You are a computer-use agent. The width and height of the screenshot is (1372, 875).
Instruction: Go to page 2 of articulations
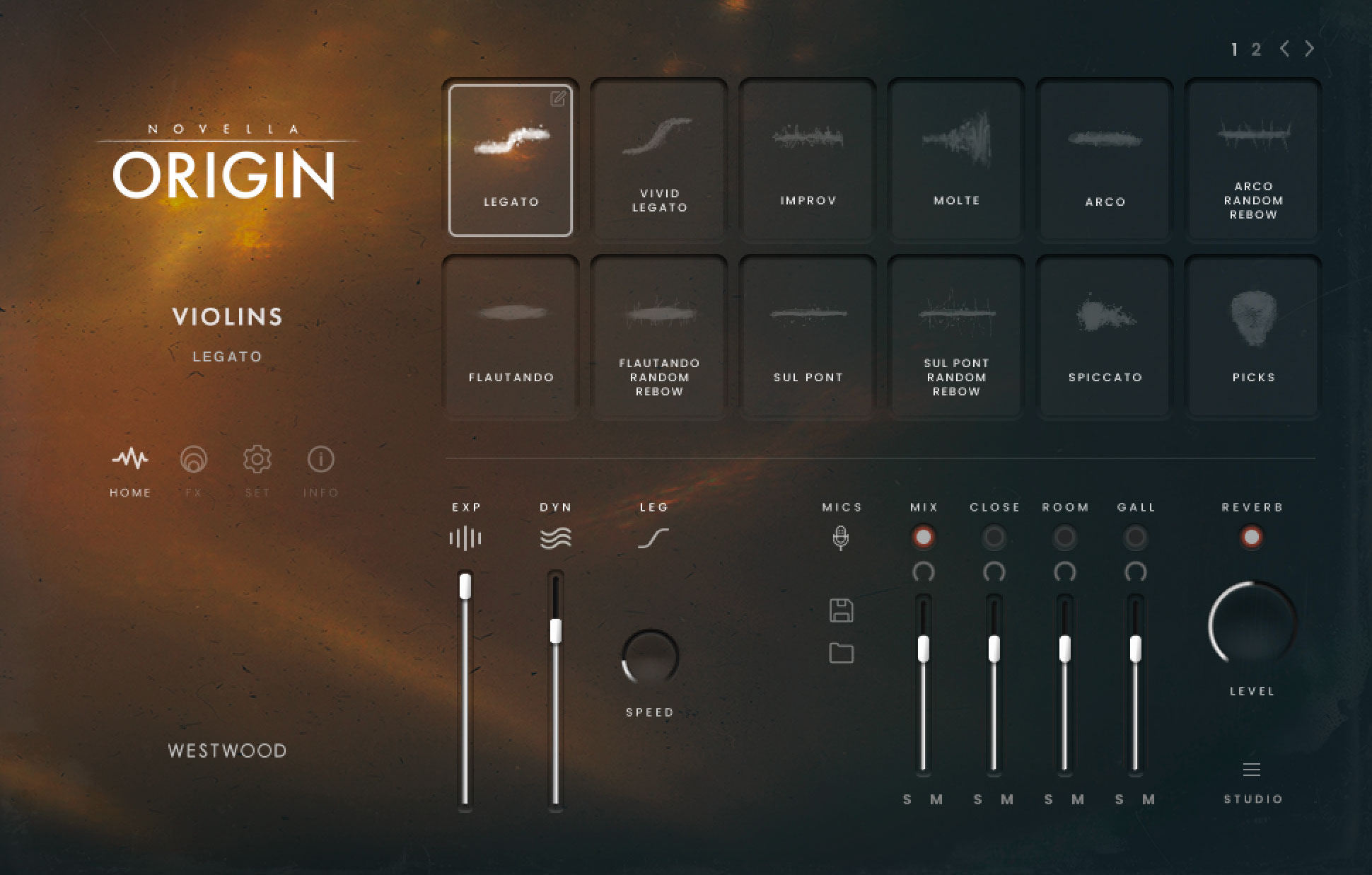point(1257,48)
